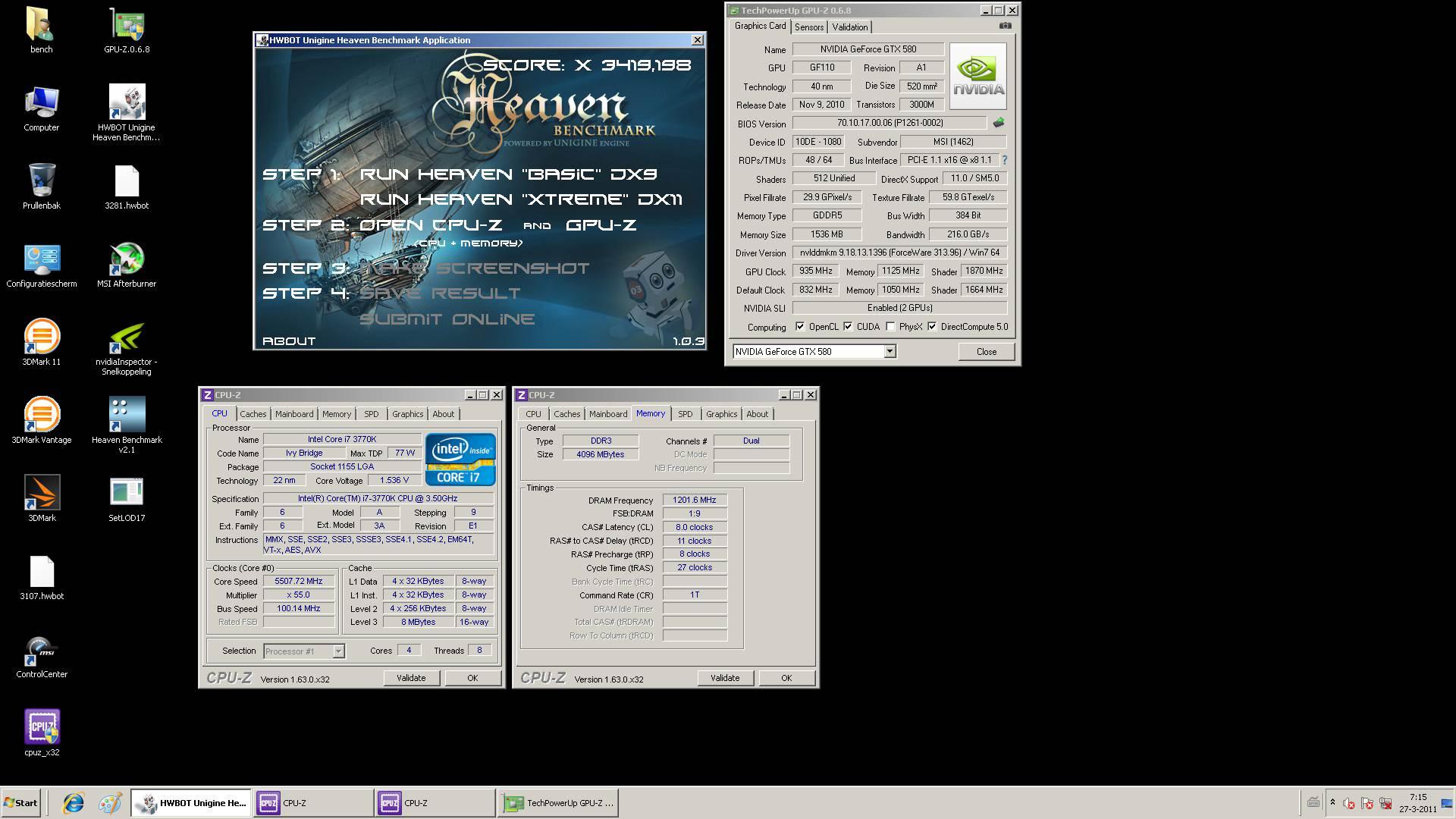Click Close button in GPU-Z

point(986,352)
